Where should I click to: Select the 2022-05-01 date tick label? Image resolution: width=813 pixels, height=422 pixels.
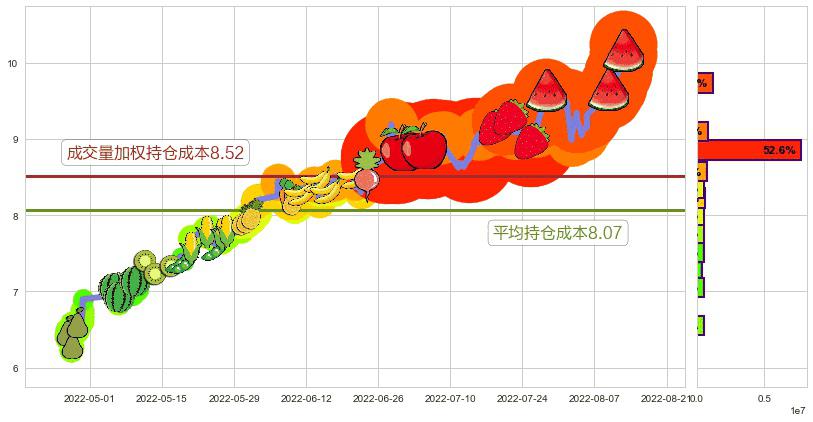click(x=89, y=398)
